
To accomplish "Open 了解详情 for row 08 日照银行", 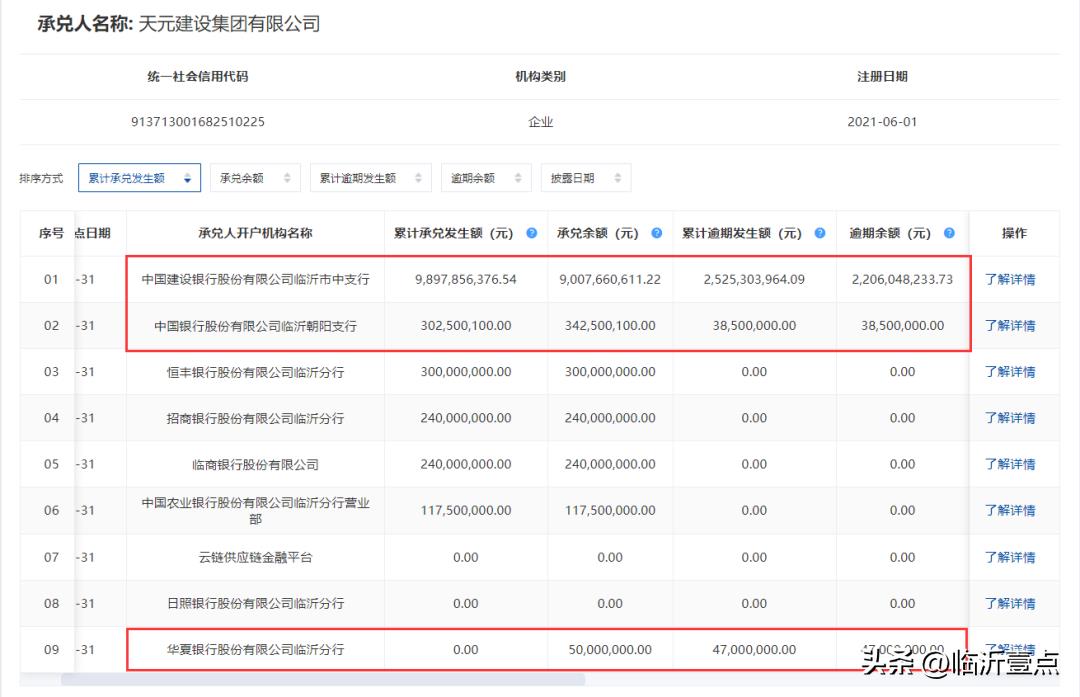I will tap(1010, 603).
